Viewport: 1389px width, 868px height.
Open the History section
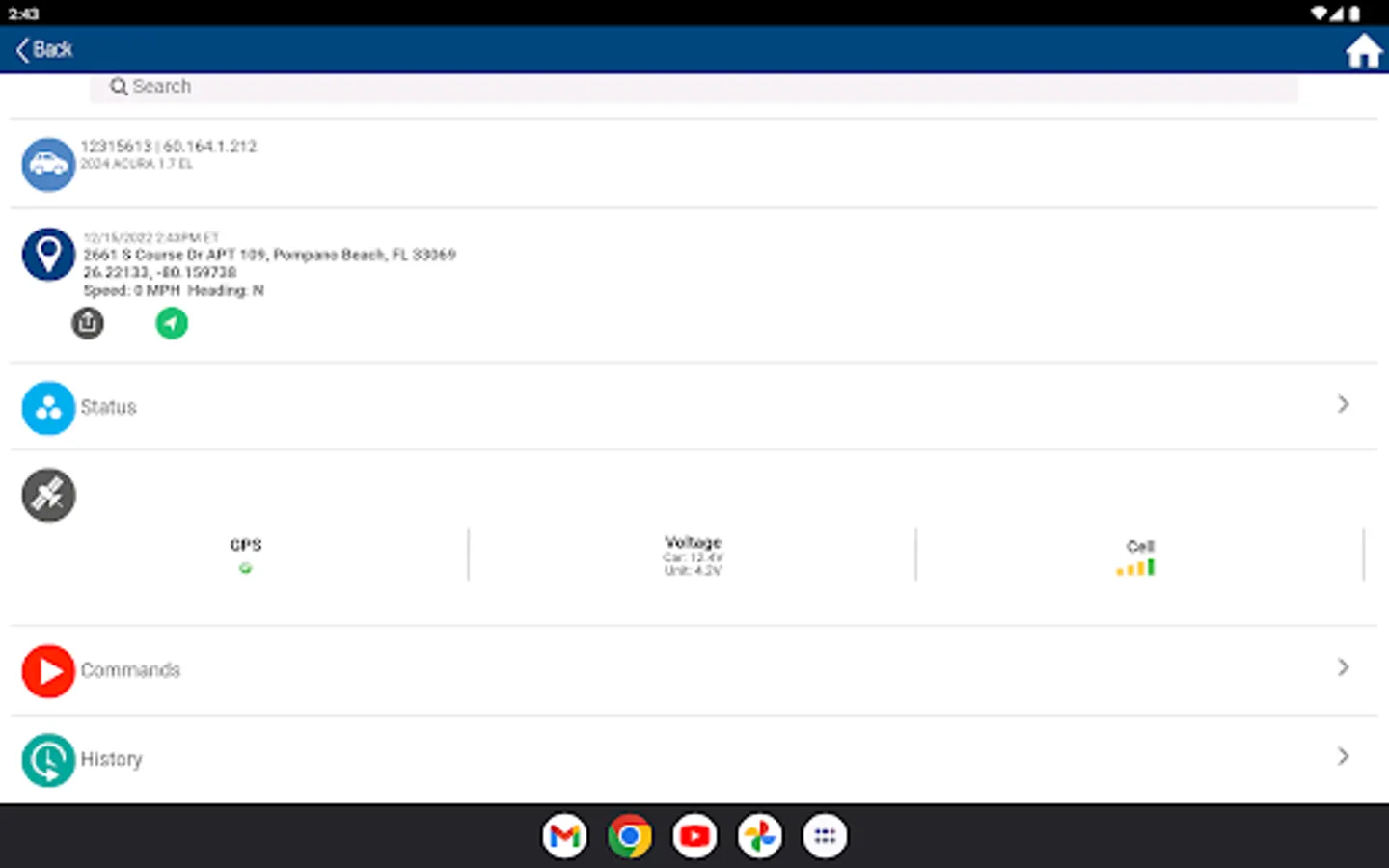pyautogui.click(x=694, y=759)
